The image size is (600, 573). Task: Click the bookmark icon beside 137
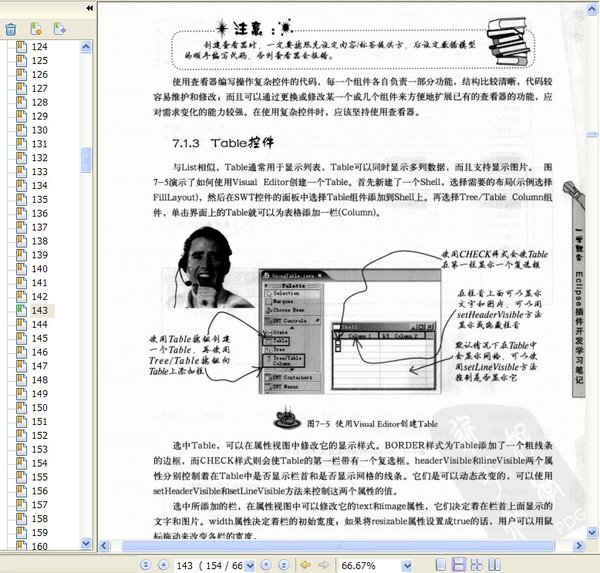21,227
